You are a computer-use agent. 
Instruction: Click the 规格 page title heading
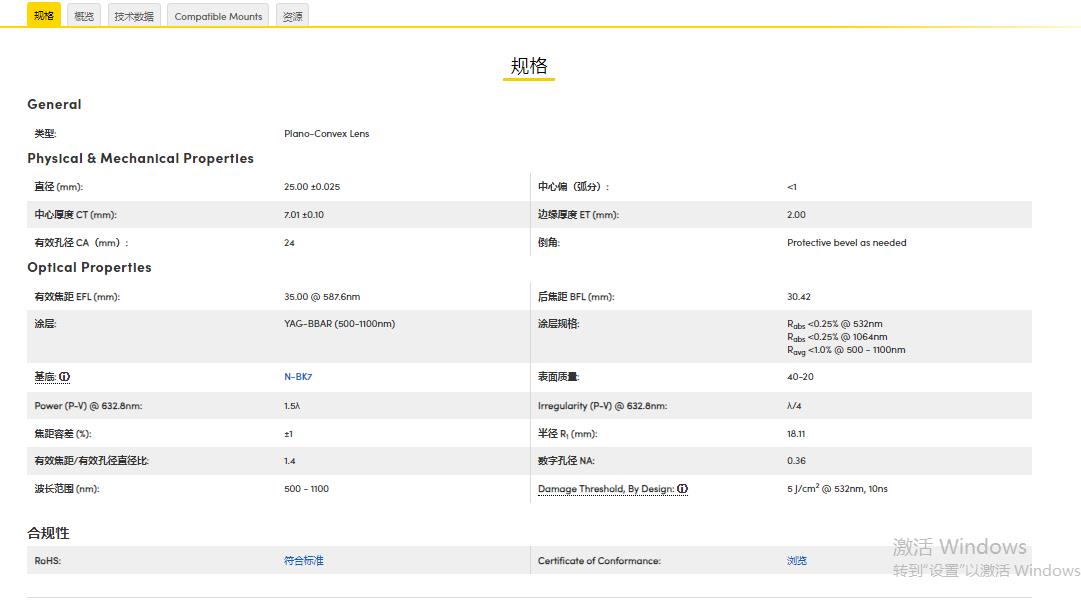(x=528, y=64)
